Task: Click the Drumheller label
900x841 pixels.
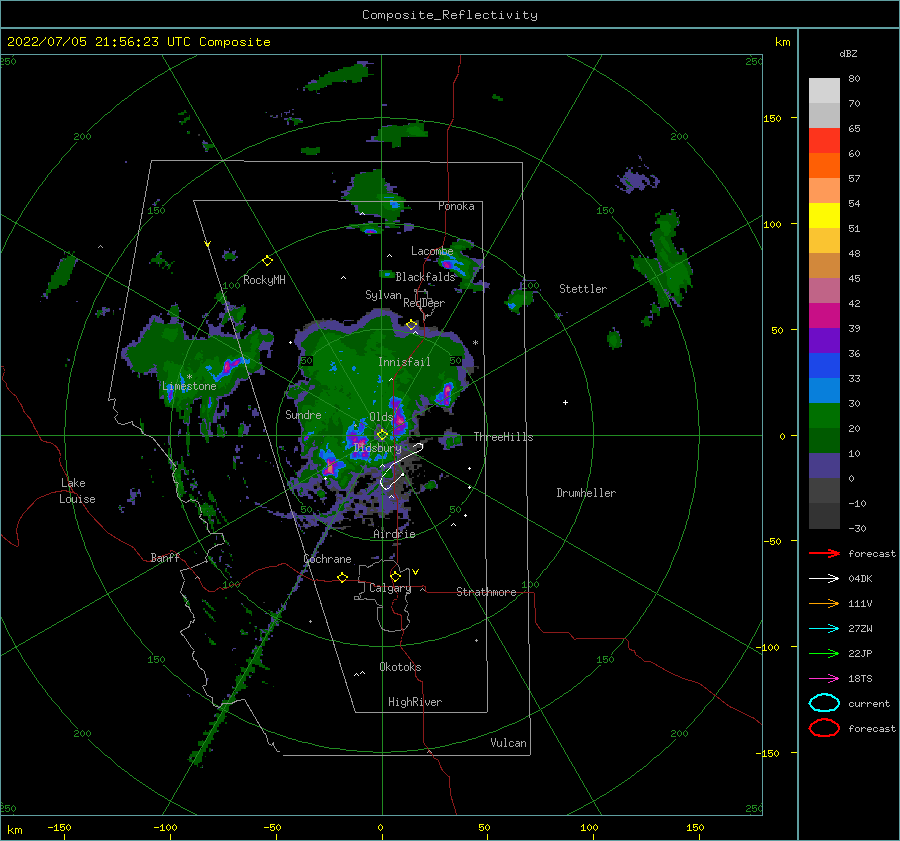Action: coord(586,493)
